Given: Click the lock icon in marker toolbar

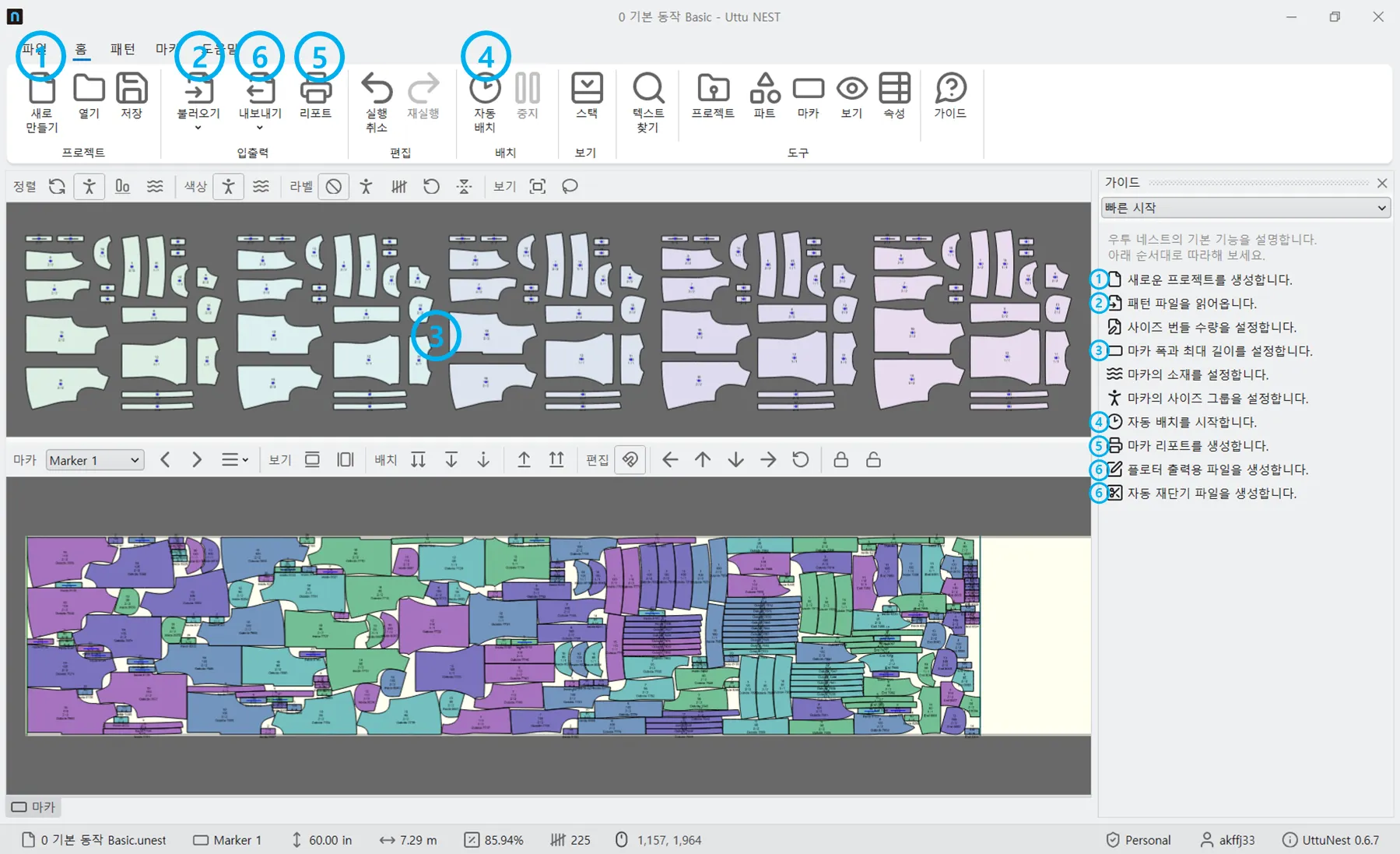Looking at the screenshot, I should (x=840, y=460).
